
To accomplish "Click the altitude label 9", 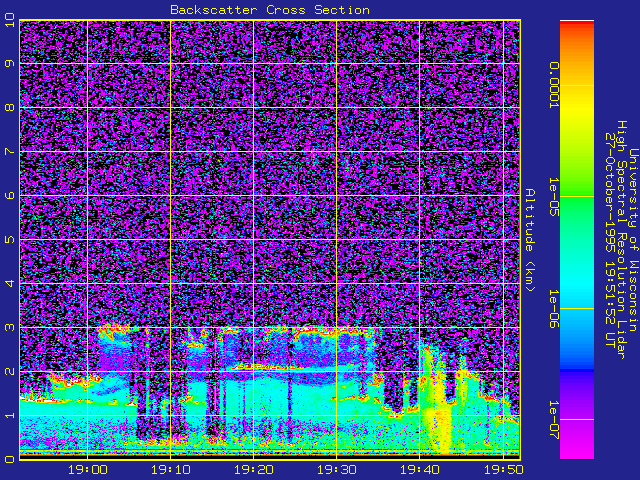I will coord(10,64).
